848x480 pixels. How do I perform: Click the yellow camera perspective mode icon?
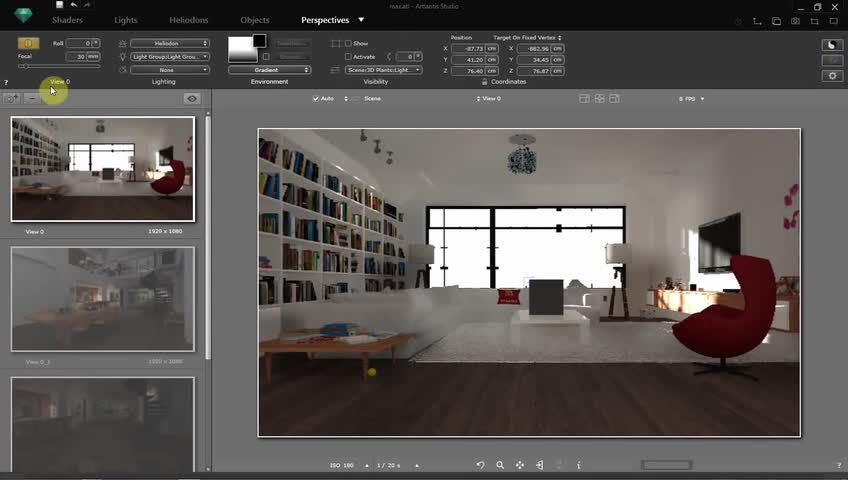[x=28, y=43]
